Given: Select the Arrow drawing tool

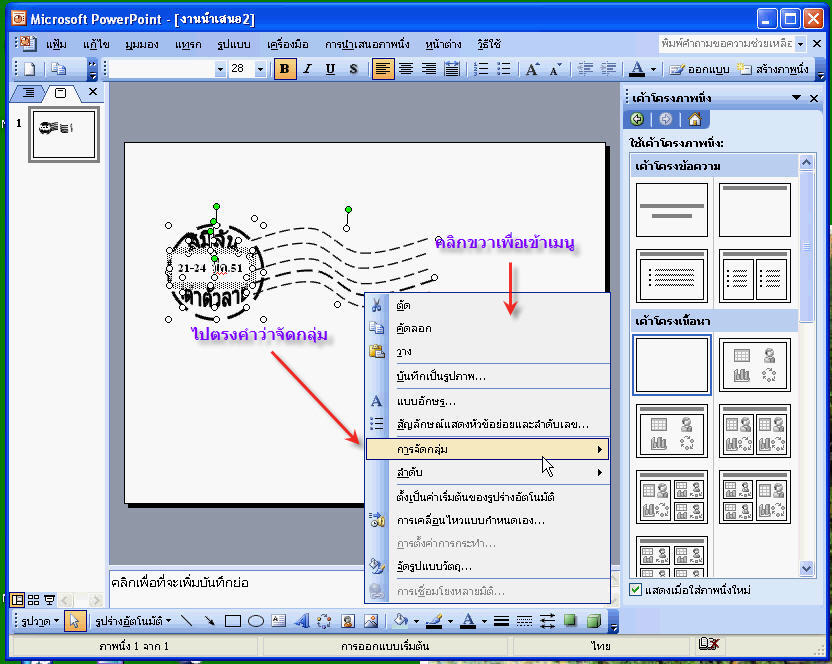Looking at the screenshot, I should [x=210, y=620].
